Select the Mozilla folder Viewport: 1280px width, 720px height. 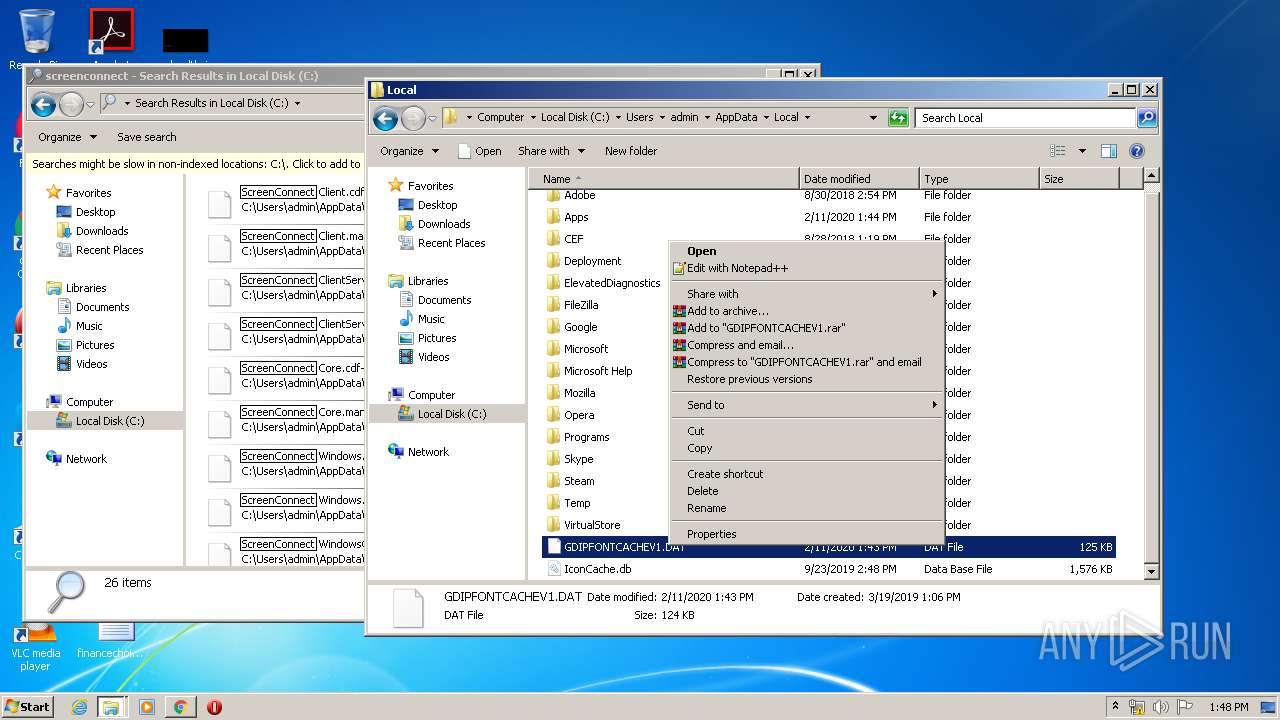coord(579,393)
